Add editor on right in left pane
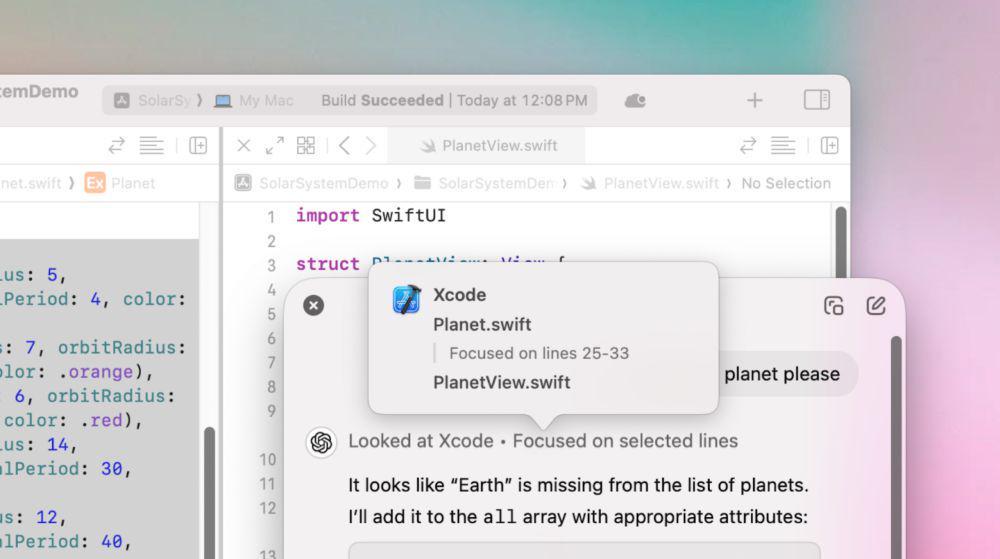The width and height of the screenshot is (1000, 559). point(198,145)
